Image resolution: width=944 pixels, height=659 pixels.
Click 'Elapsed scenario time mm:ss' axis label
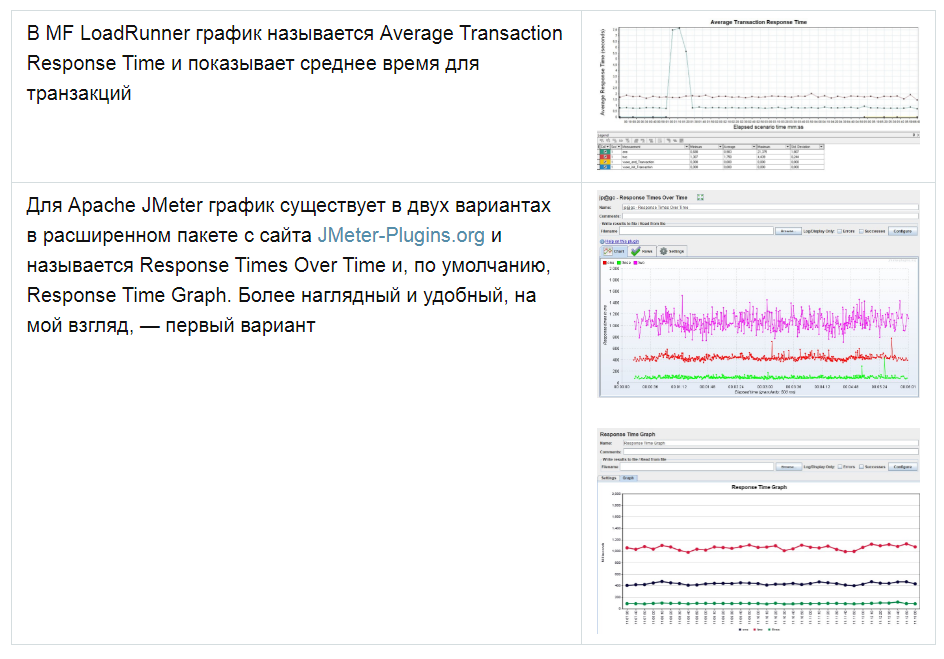point(768,127)
